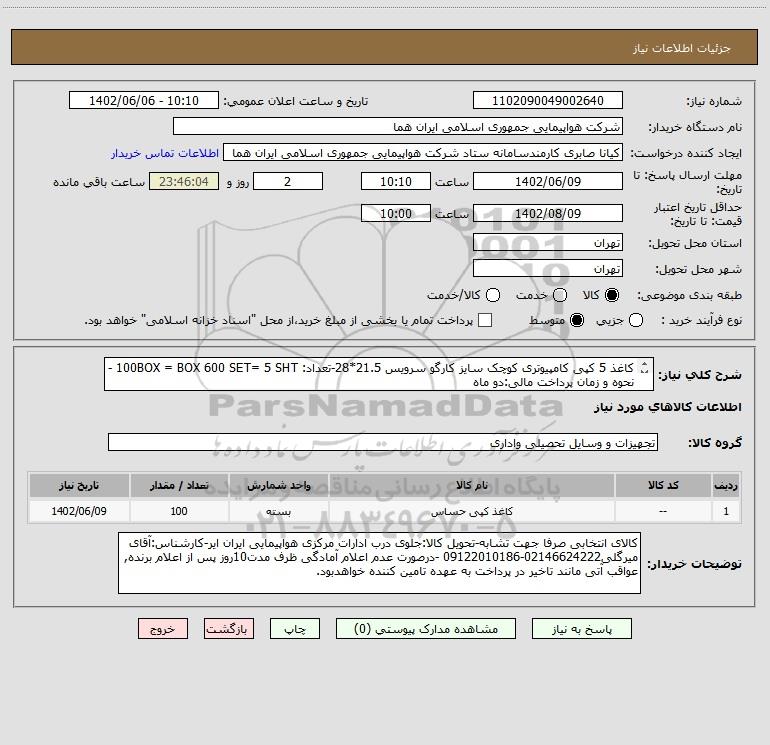Click the quantity cell 100
770x745 pixels.
(179, 511)
